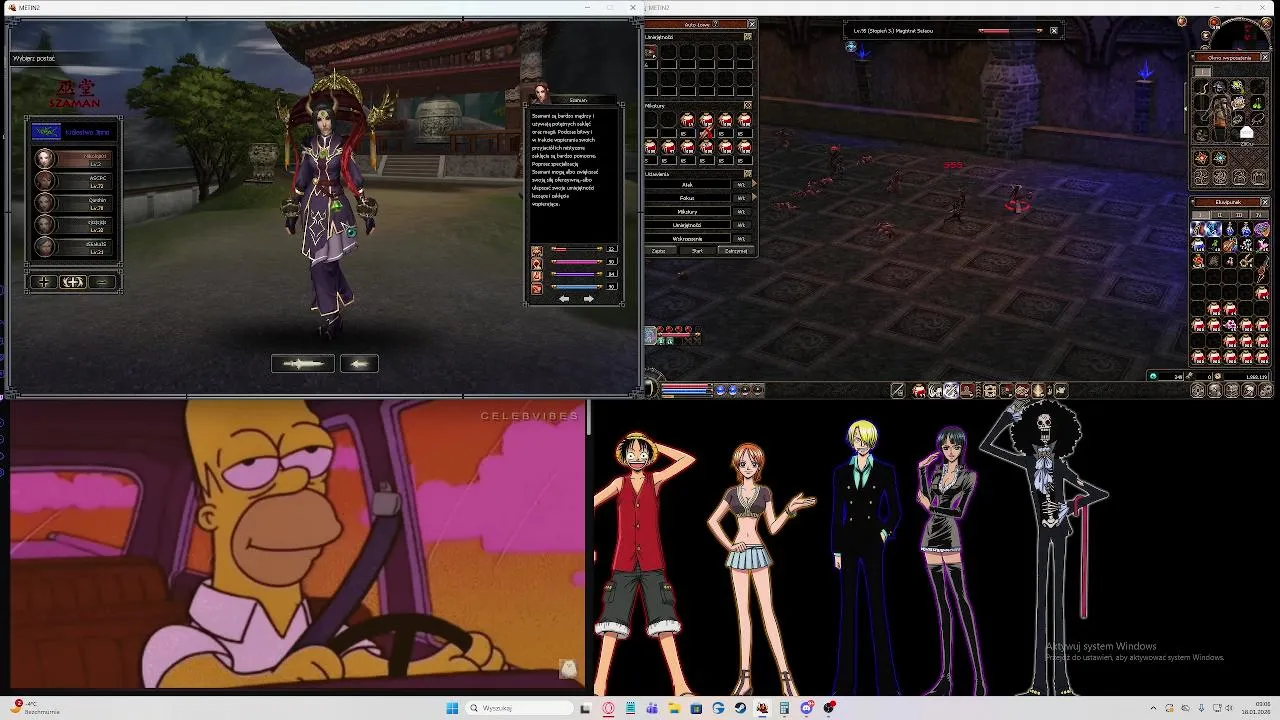Switch to Ekwipunek tab III
The width and height of the screenshot is (1280, 720).
point(1240,214)
